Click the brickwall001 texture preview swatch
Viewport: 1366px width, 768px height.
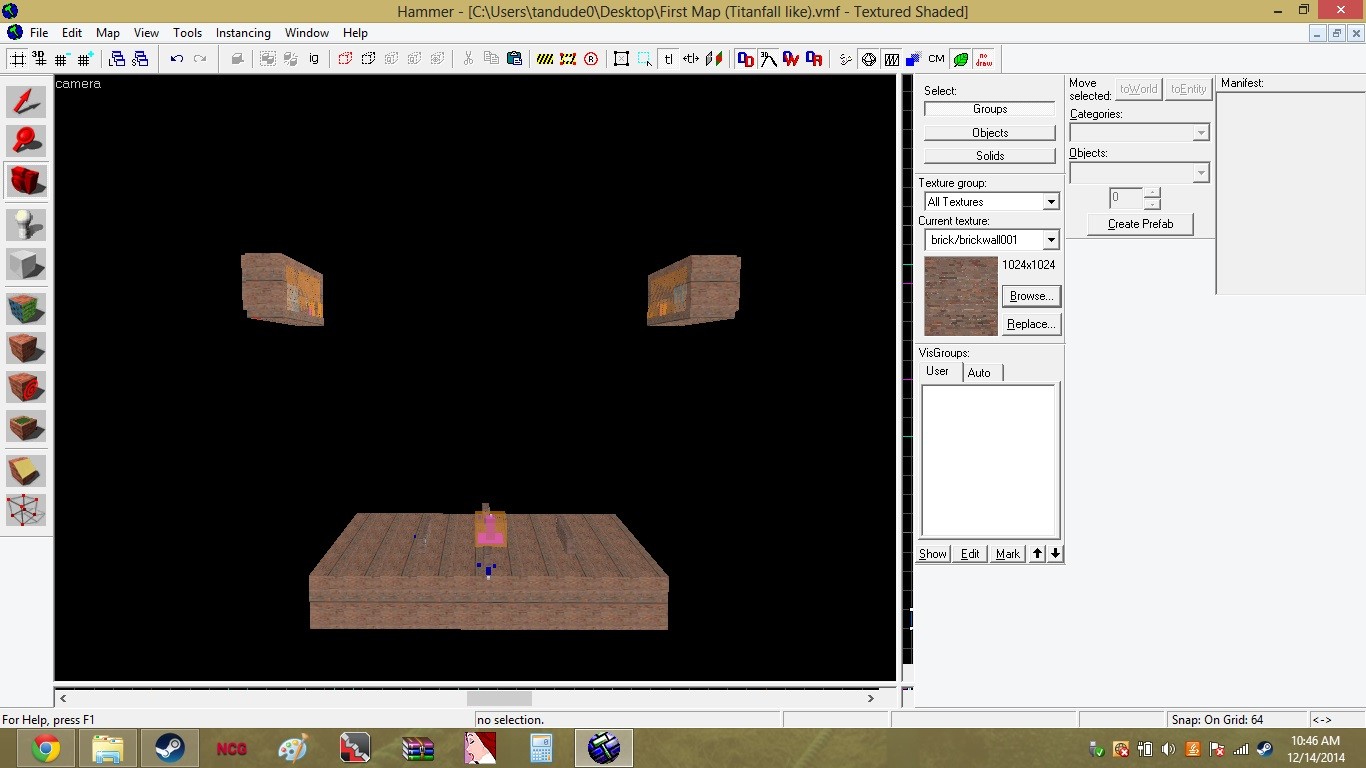960,296
